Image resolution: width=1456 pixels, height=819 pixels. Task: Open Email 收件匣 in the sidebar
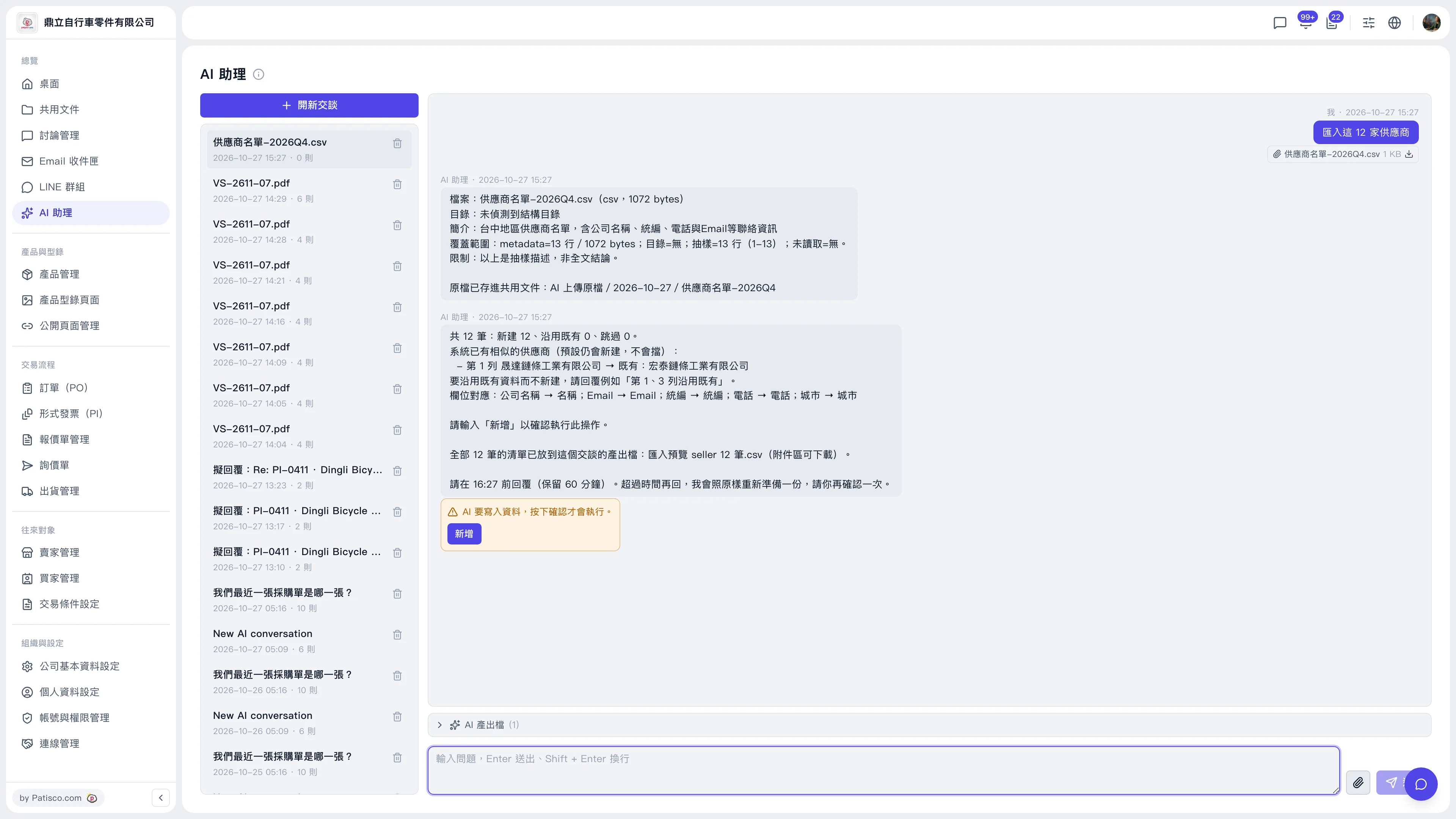pyautogui.click(x=91, y=161)
